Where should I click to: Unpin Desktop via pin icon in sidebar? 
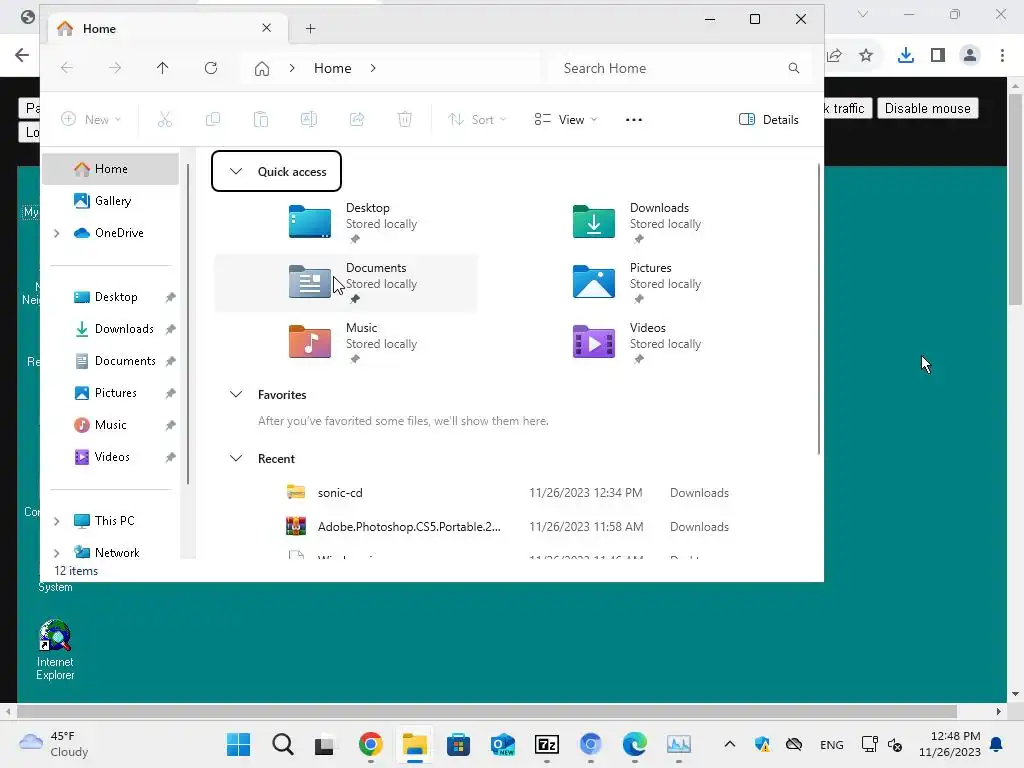tap(170, 297)
